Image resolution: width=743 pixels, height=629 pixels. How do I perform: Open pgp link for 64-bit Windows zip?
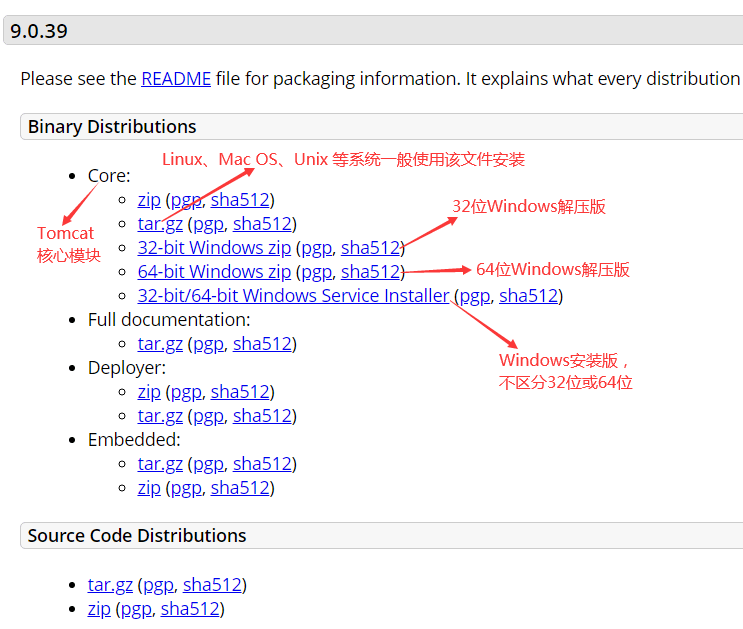316,272
